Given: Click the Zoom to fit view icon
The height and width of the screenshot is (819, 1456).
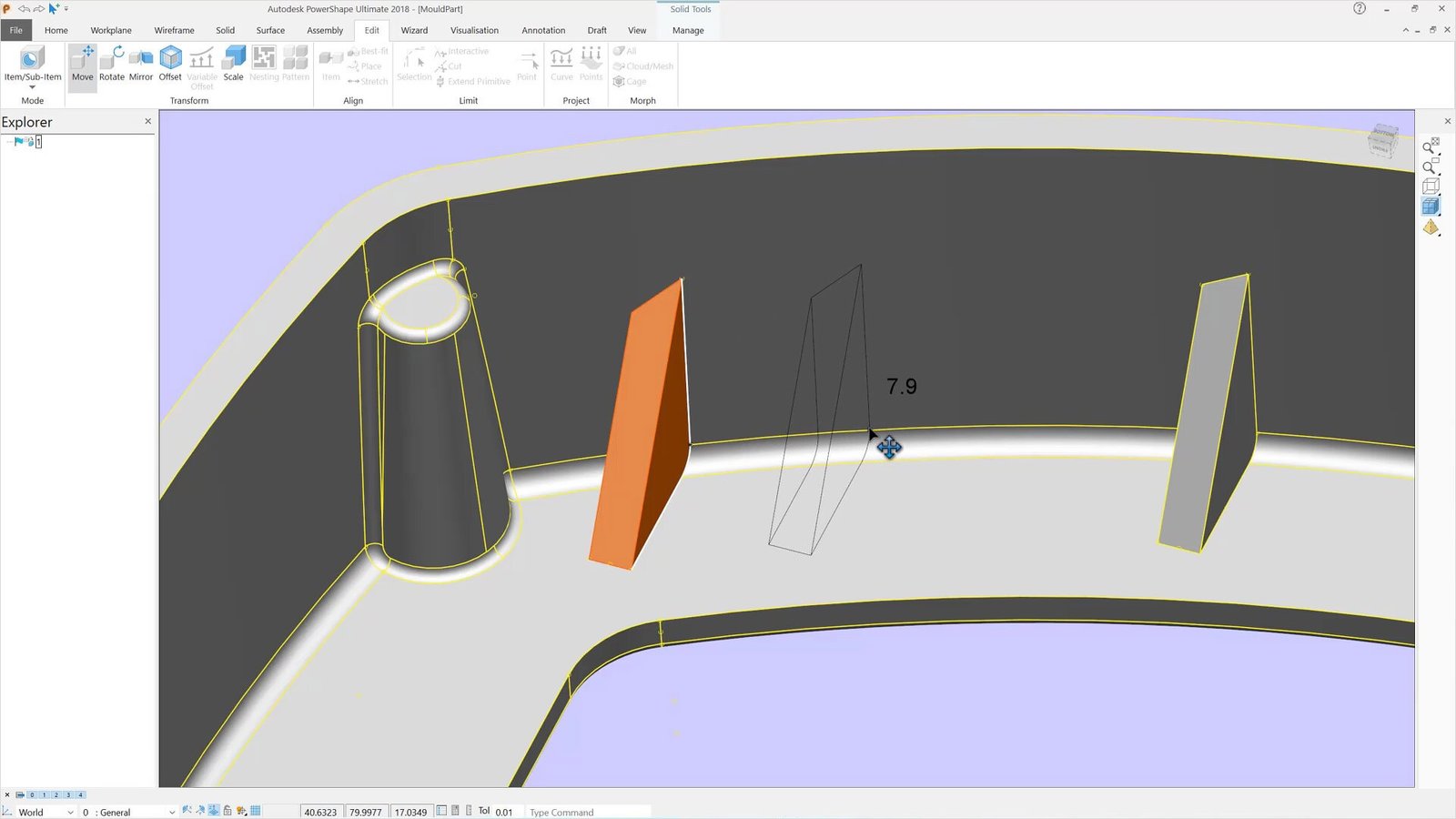Looking at the screenshot, I should click(x=1431, y=146).
